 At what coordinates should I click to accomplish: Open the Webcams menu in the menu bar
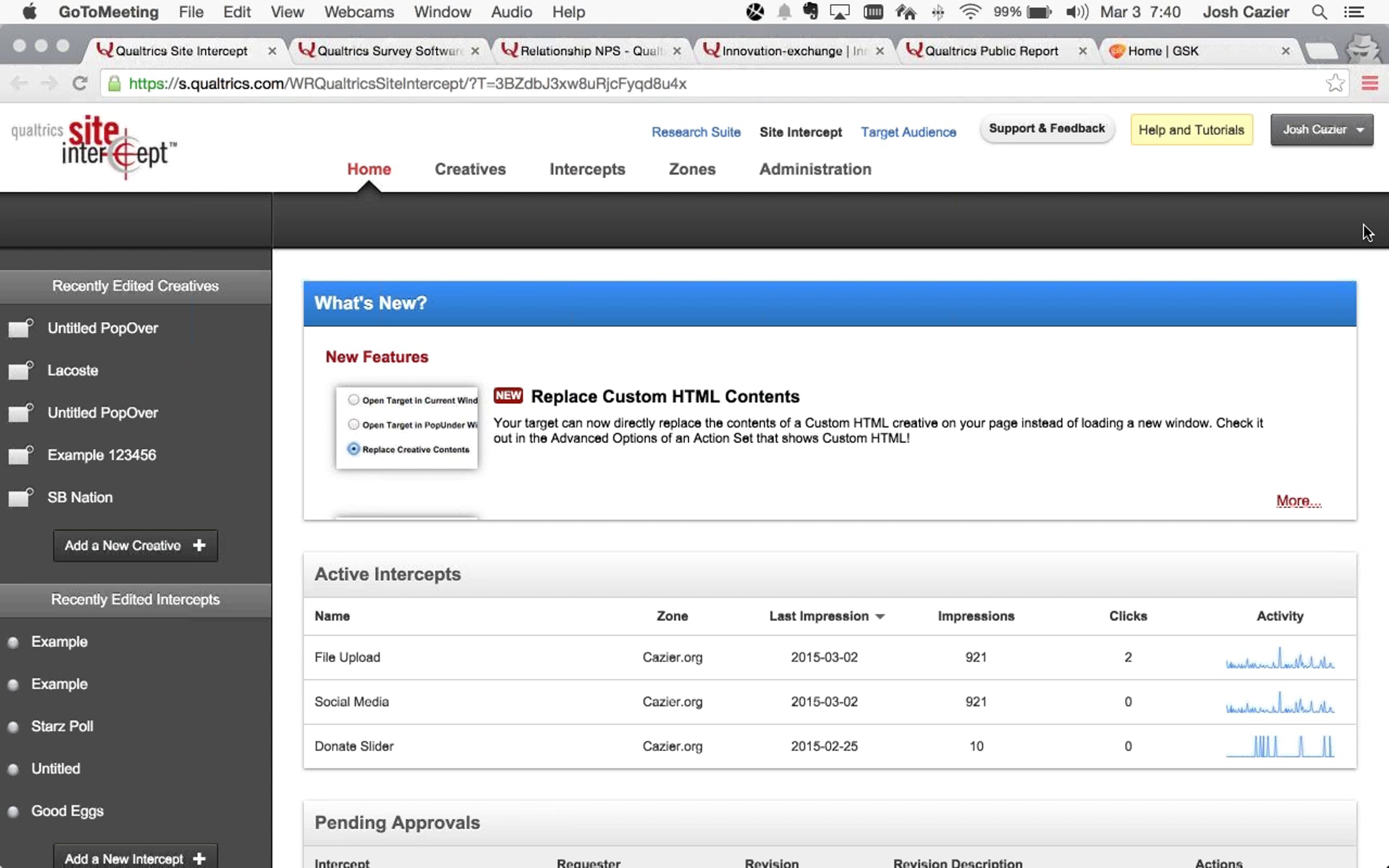[x=359, y=12]
